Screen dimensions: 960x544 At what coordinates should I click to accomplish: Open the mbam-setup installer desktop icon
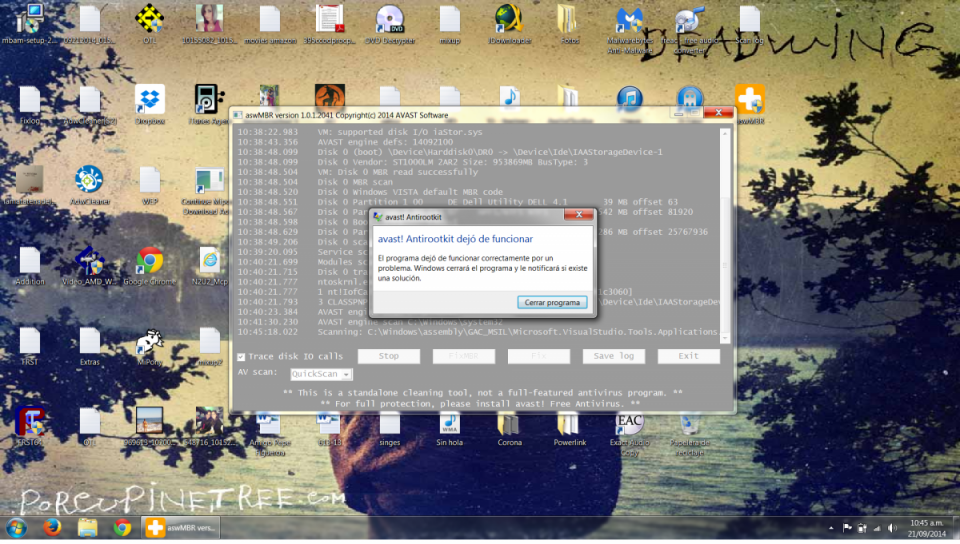tap(29, 23)
